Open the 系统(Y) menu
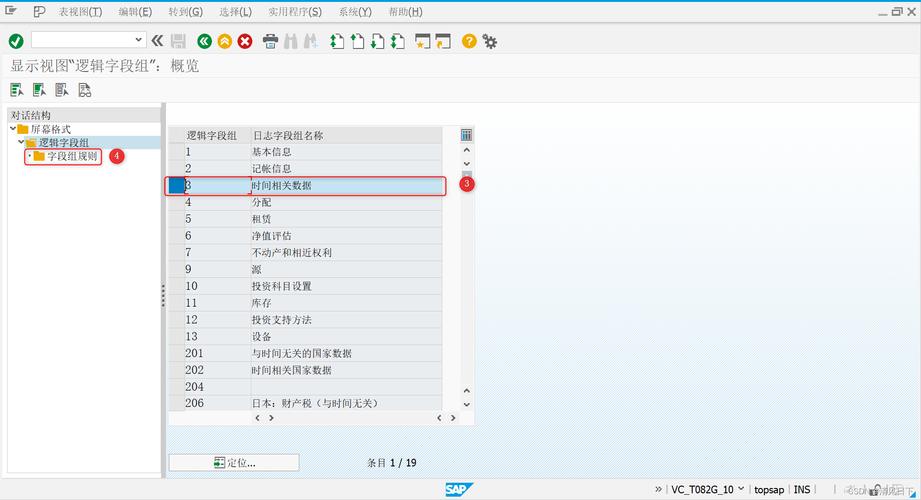 click(x=355, y=12)
